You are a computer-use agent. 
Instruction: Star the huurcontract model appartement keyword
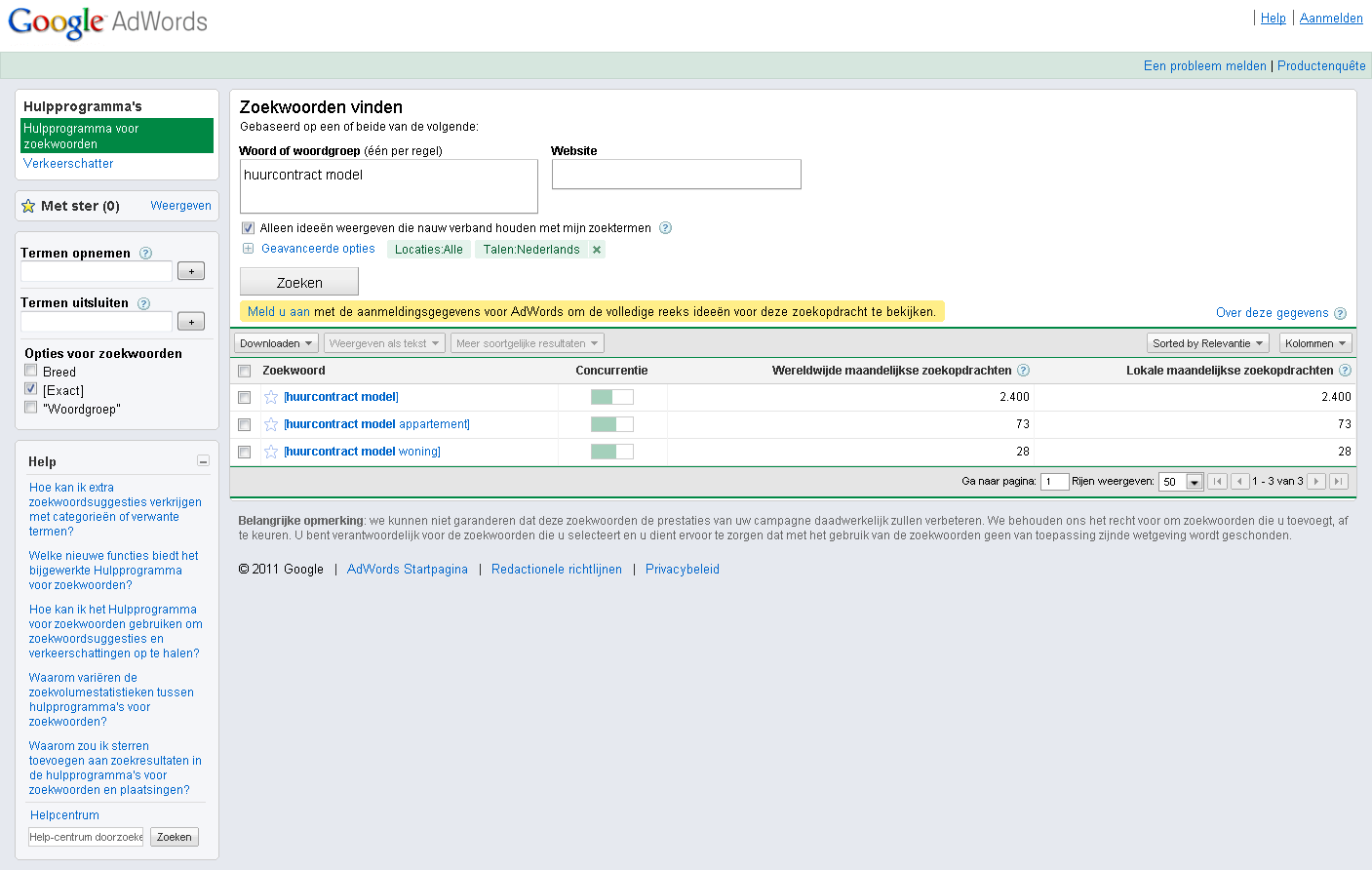[271, 424]
